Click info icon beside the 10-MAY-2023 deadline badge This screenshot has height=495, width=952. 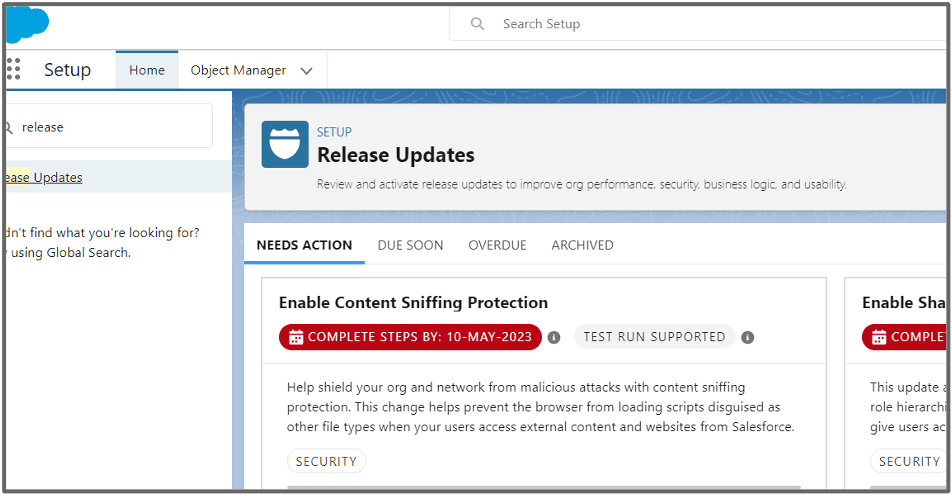(554, 337)
